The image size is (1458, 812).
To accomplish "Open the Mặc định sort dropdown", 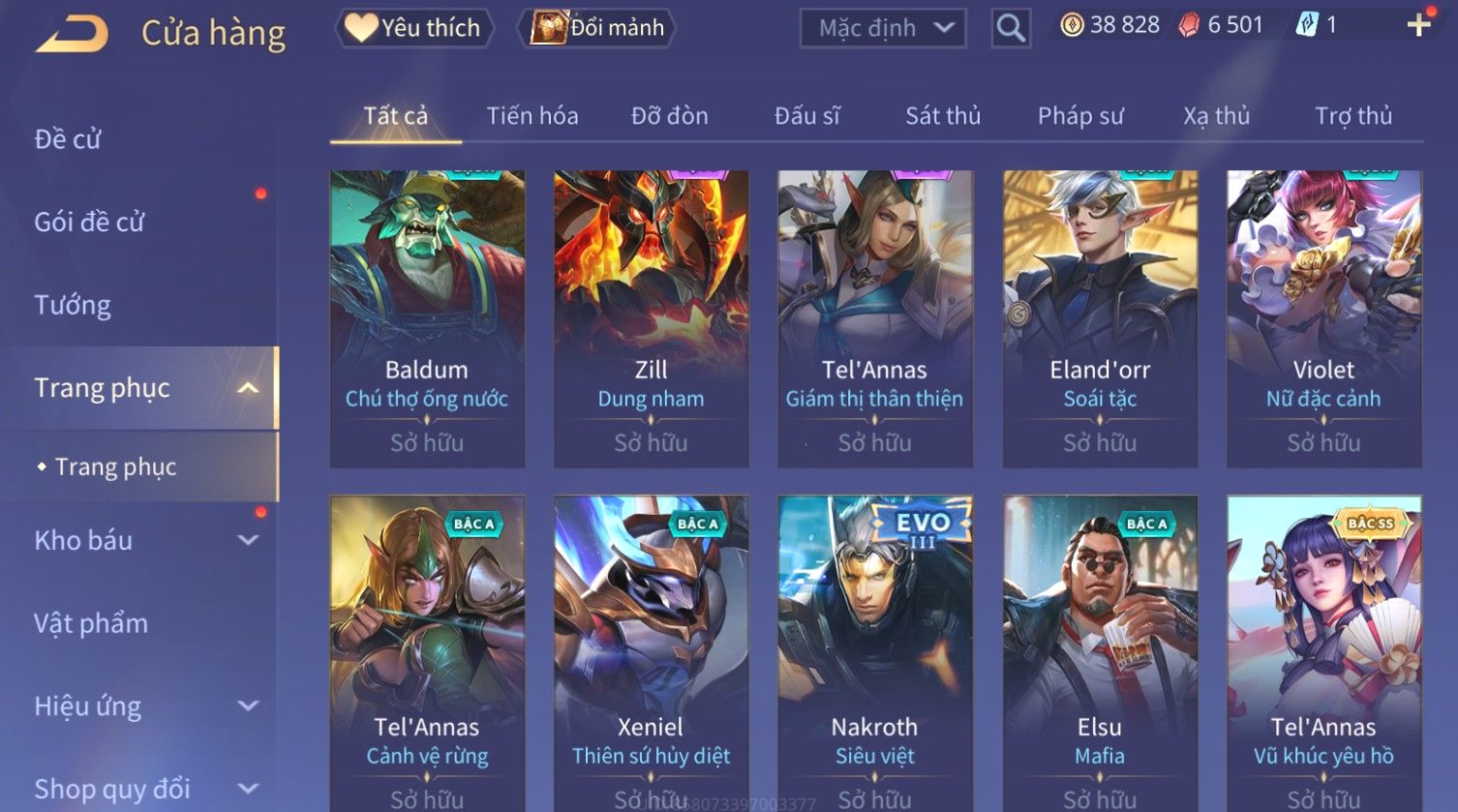I will tap(883, 28).
